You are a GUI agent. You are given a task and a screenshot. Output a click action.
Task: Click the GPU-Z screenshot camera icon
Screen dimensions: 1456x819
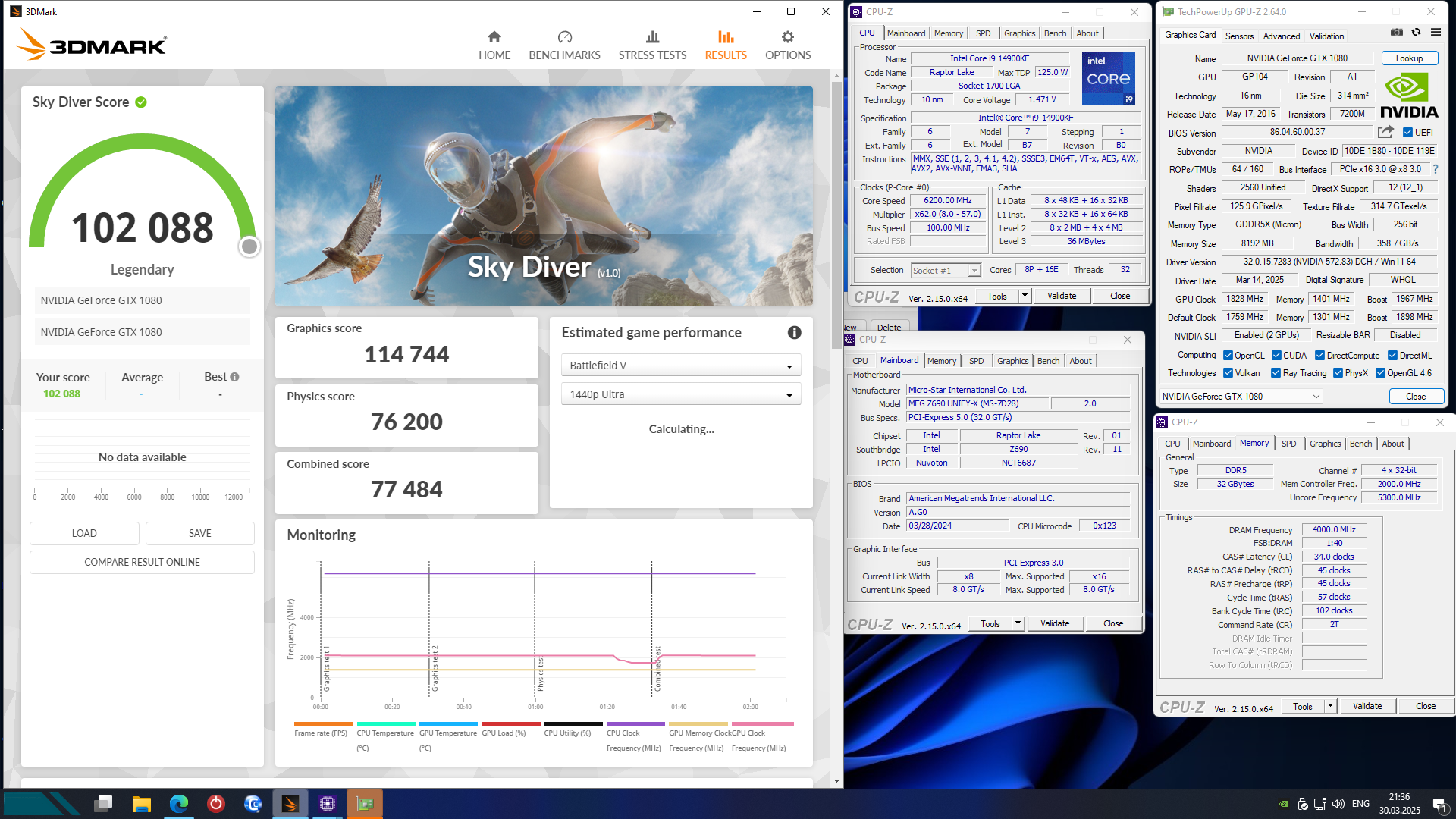(x=1396, y=33)
